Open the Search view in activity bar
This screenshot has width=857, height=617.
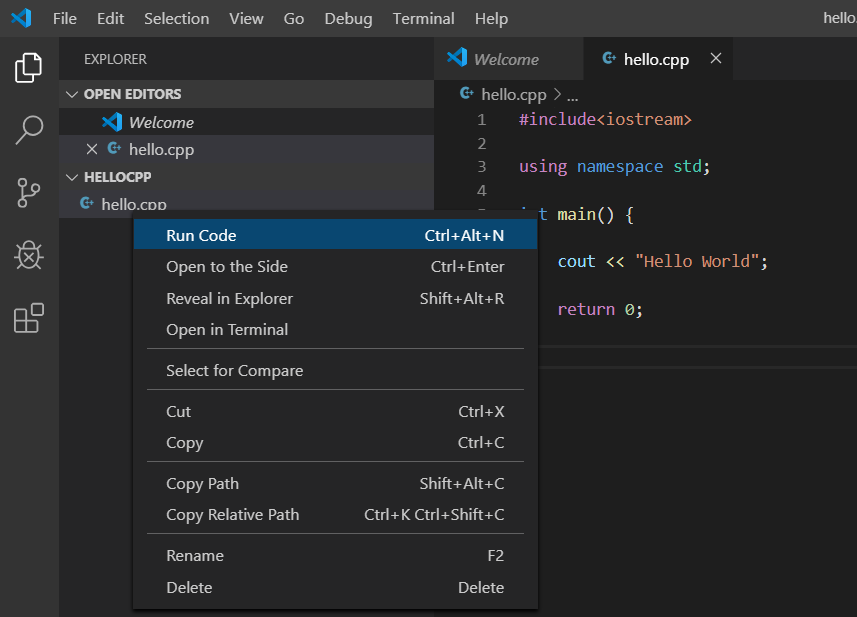coord(28,130)
